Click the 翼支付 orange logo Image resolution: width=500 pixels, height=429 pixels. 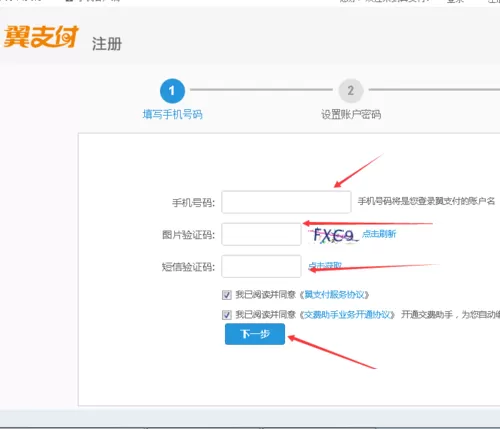(x=41, y=37)
